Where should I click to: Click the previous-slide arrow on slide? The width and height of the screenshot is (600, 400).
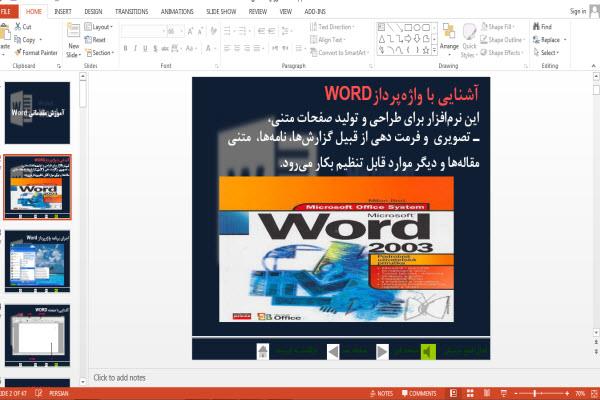333,351
